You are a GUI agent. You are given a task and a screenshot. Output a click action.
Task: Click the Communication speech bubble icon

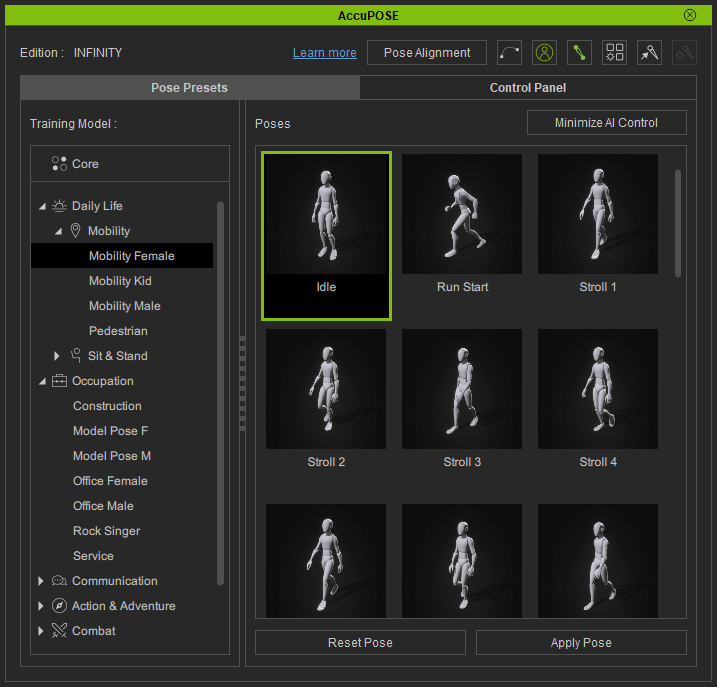click(x=59, y=581)
